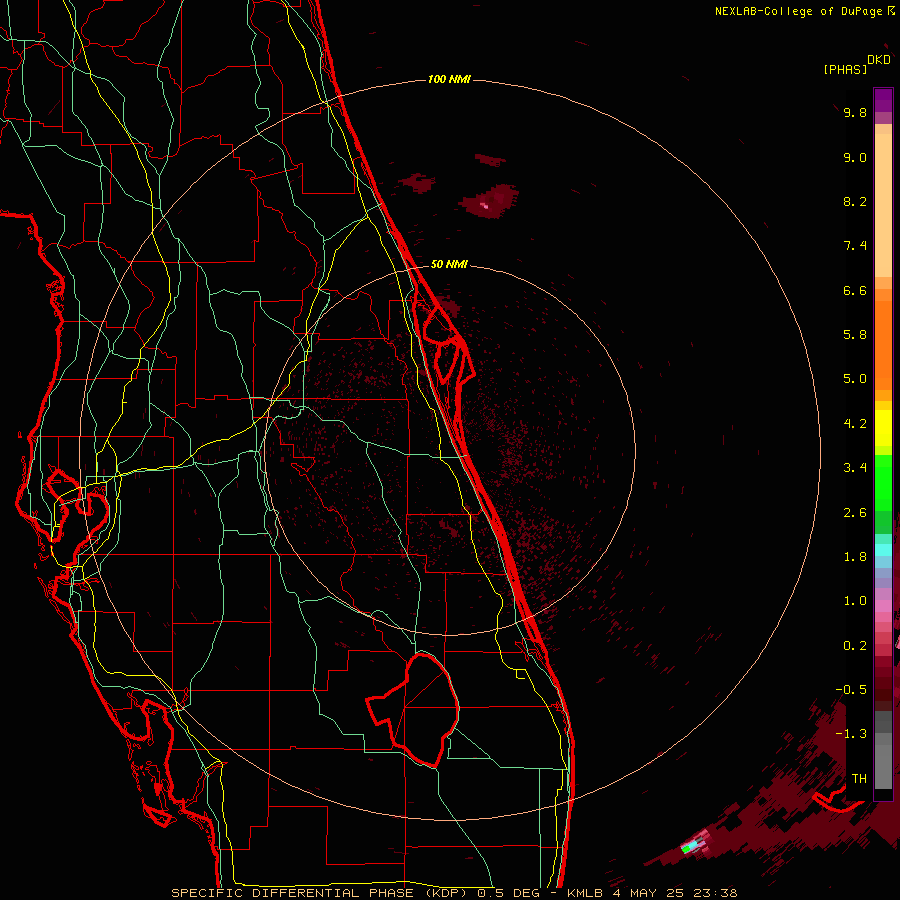Click the 9.0 scale value
900x900 pixels.
(855, 157)
